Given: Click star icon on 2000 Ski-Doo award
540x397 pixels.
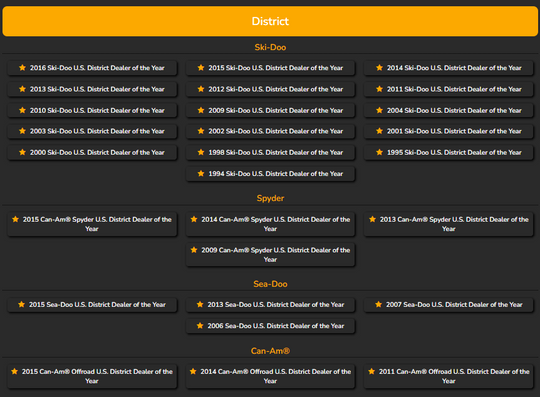Looking at the screenshot, I should point(22,152).
